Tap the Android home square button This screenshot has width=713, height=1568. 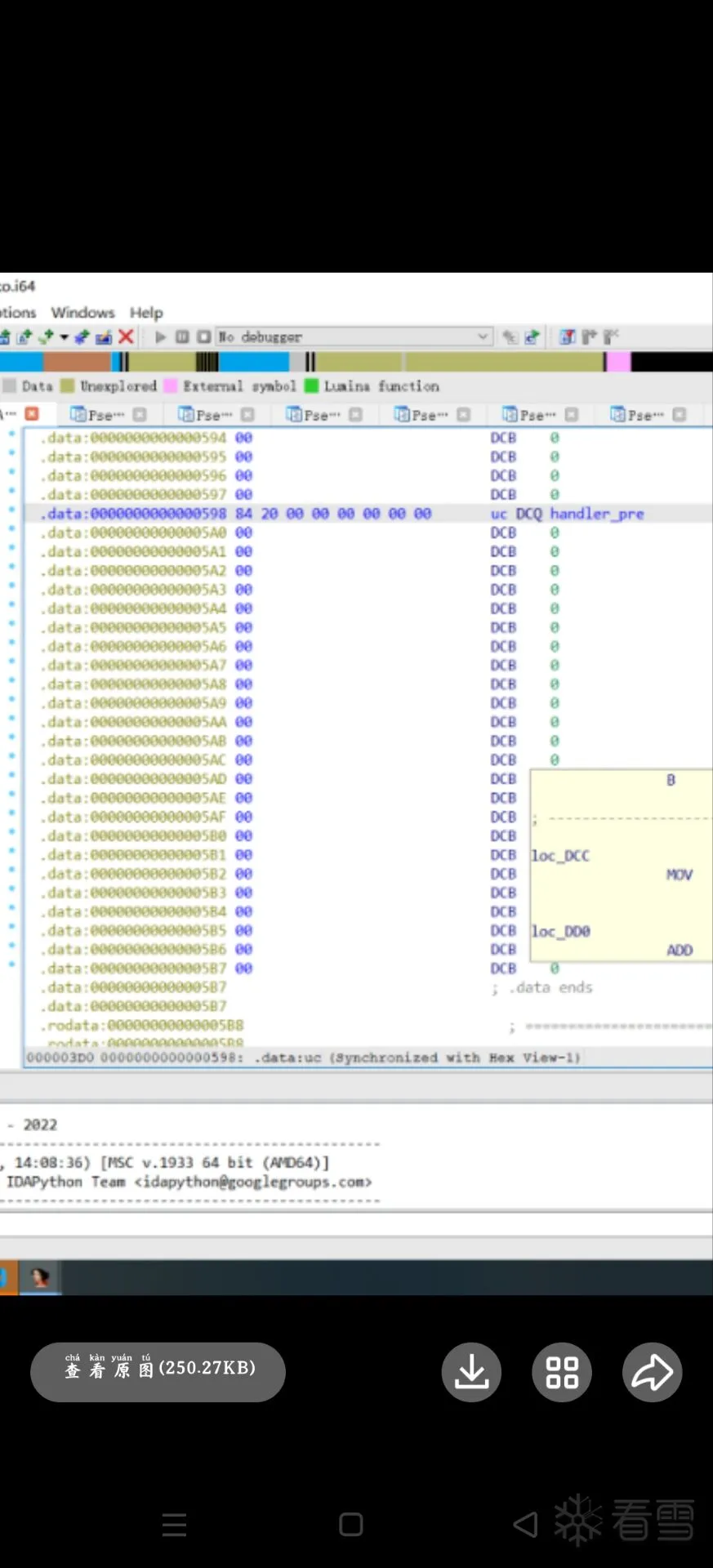coord(351,1524)
